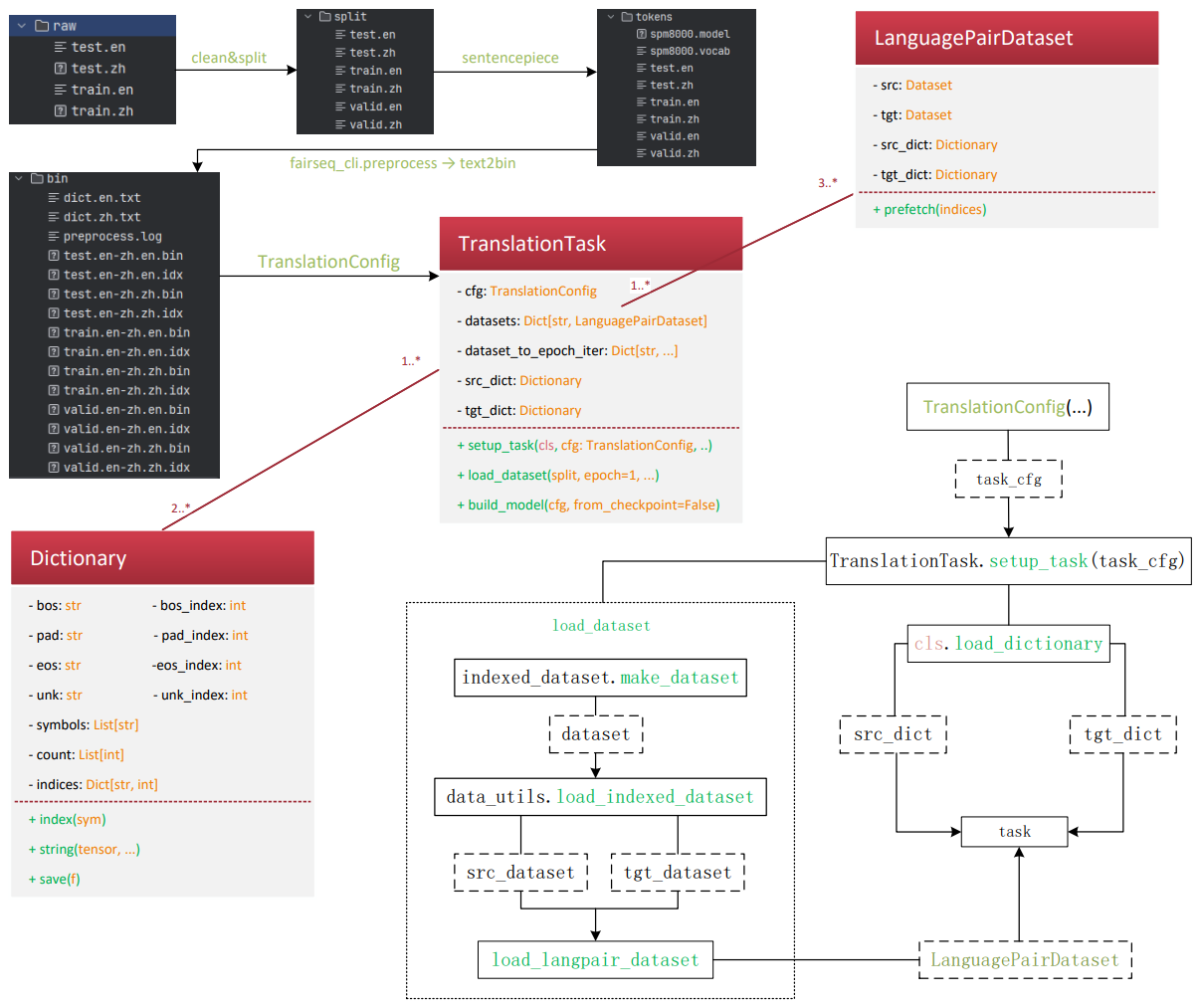Image resolution: width=1201 pixels, height=1008 pixels.
Task: Click file icon next to train.en in raw folder
Action: 61,90
